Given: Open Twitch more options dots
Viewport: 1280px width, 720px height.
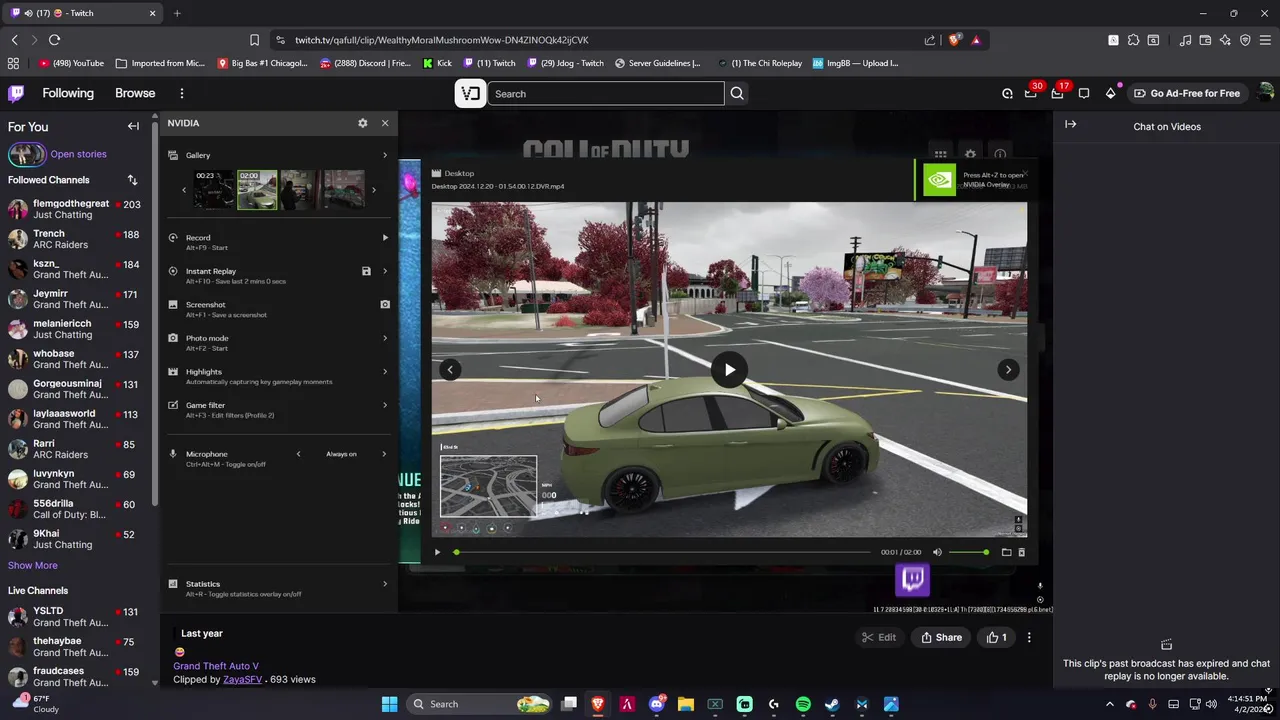Looking at the screenshot, I should click(x=182, y=93).
